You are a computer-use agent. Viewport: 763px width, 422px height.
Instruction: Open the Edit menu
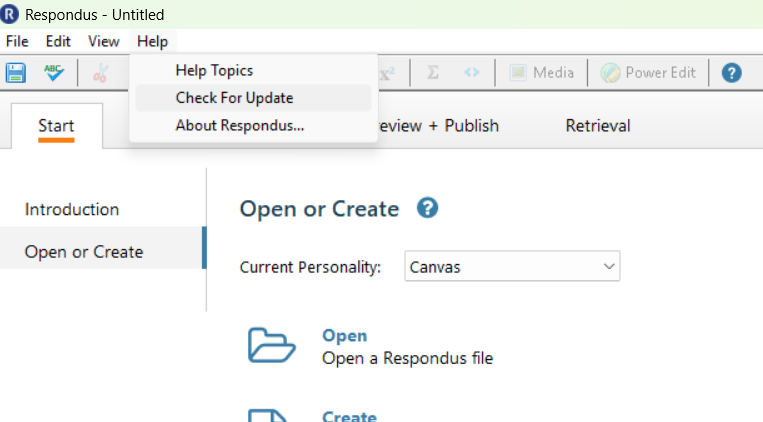click(58, 41)
